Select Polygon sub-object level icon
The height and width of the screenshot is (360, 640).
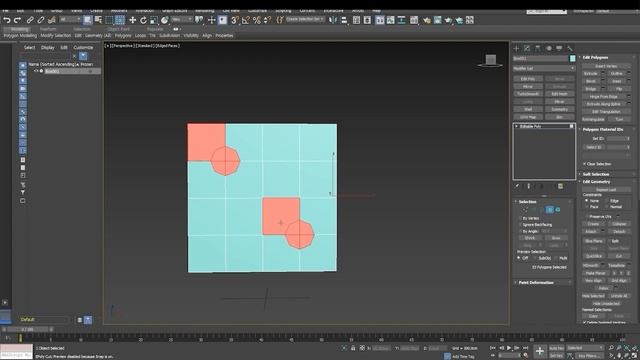pyautogui.click(x=550, y=210)
